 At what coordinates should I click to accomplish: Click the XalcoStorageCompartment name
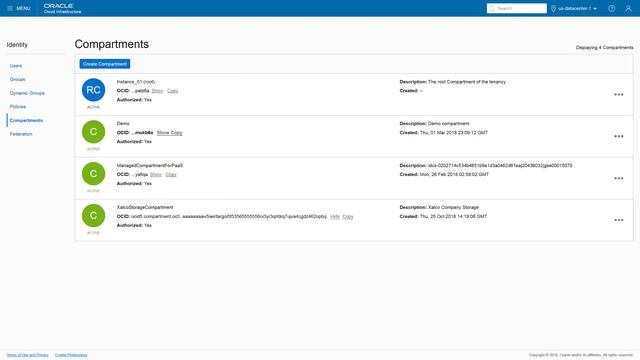click(x=145, y=207)
